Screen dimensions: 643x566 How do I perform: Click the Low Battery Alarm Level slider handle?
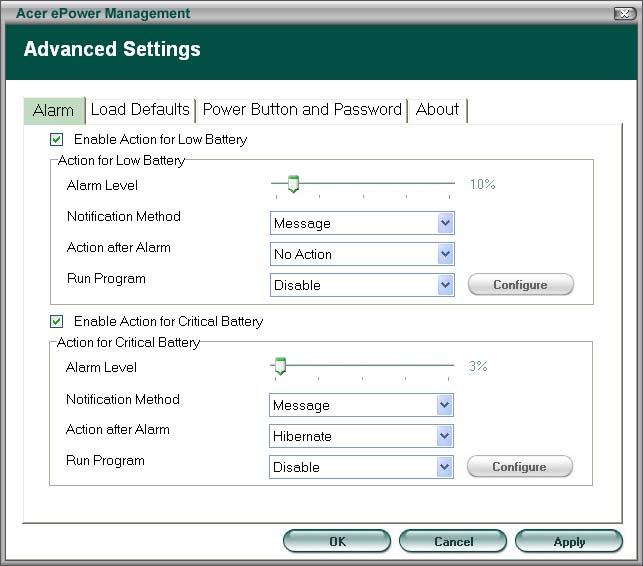[293, 184]
